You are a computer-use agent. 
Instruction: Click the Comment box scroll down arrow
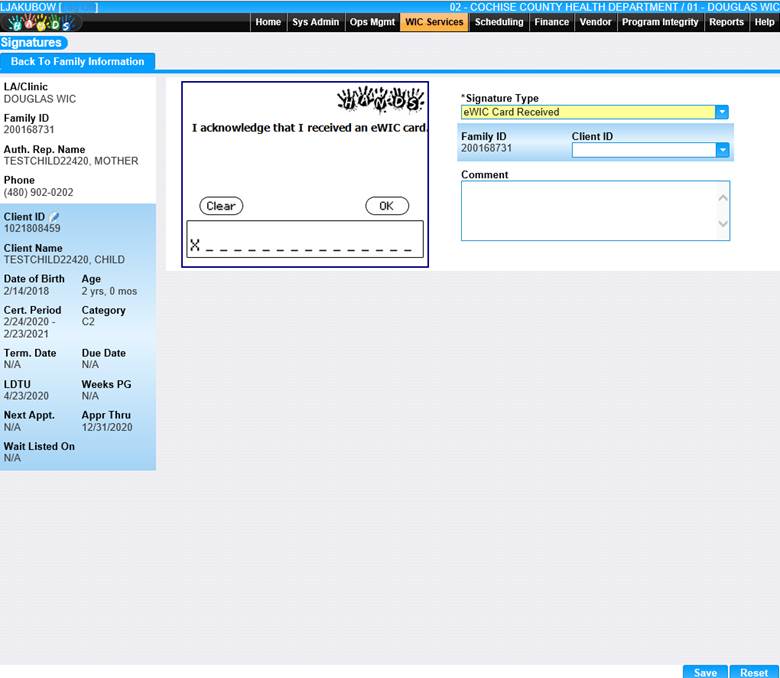[x=723, y=224]
